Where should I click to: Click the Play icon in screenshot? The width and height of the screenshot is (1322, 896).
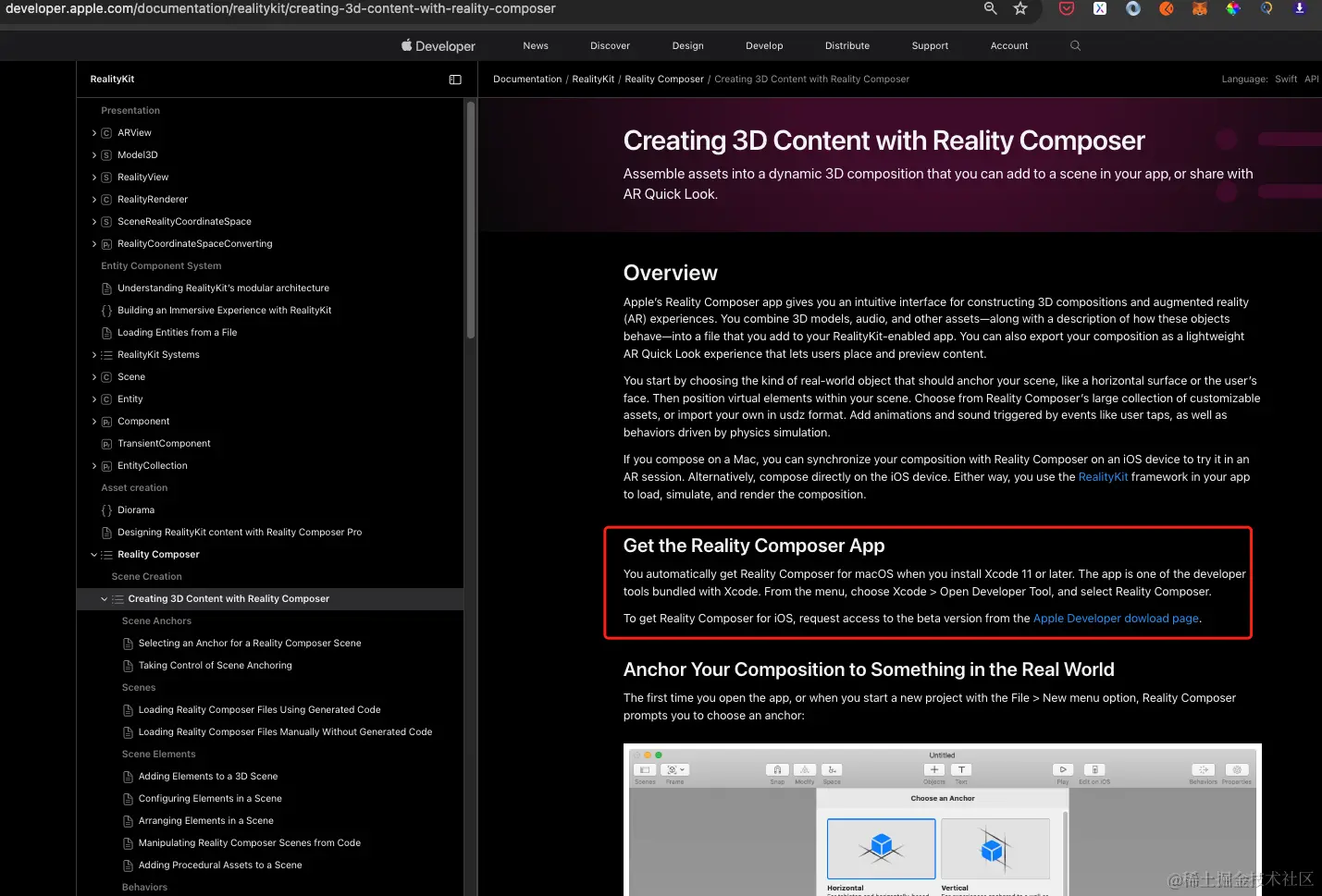tap(1063, 769)
